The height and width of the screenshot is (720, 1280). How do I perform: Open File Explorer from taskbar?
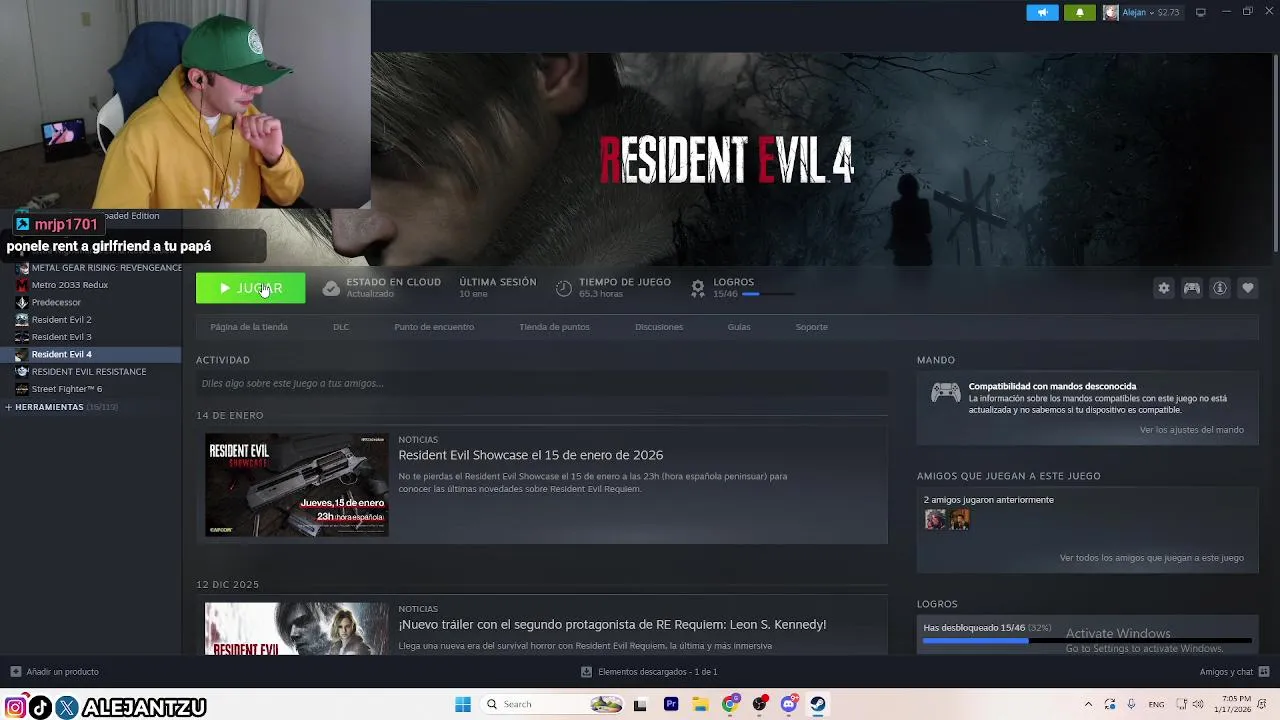click(701, 704)
